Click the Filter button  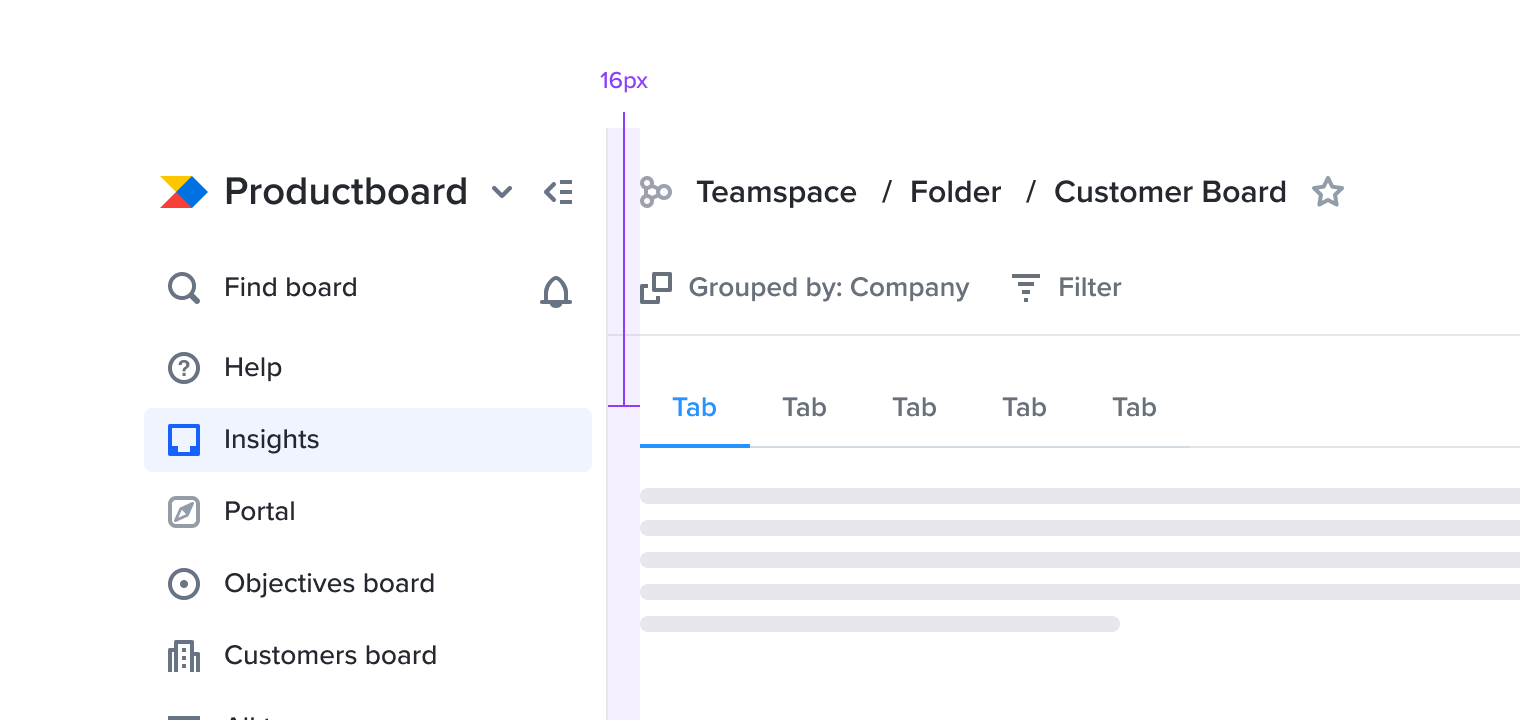1066,288
